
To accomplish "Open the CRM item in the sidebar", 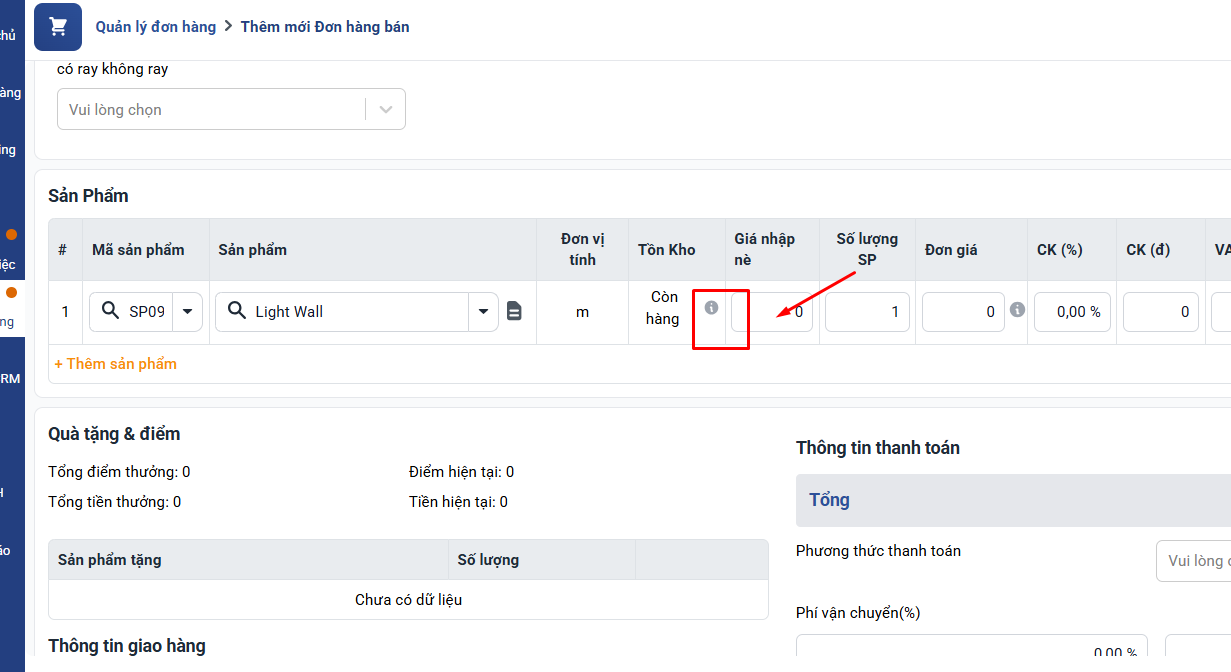I will (10, 379).
